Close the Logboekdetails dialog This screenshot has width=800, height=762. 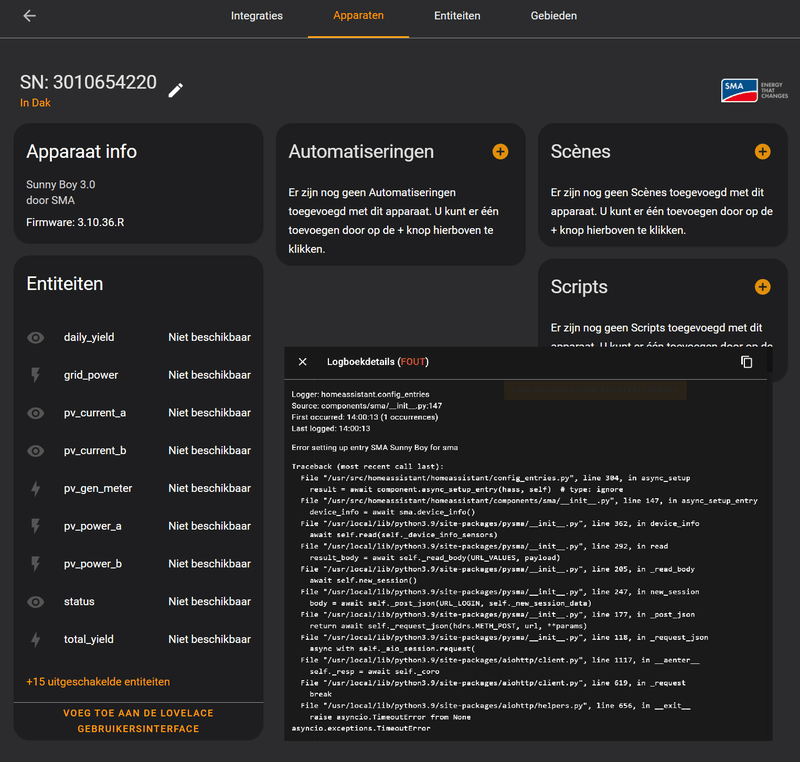(303, 362)
